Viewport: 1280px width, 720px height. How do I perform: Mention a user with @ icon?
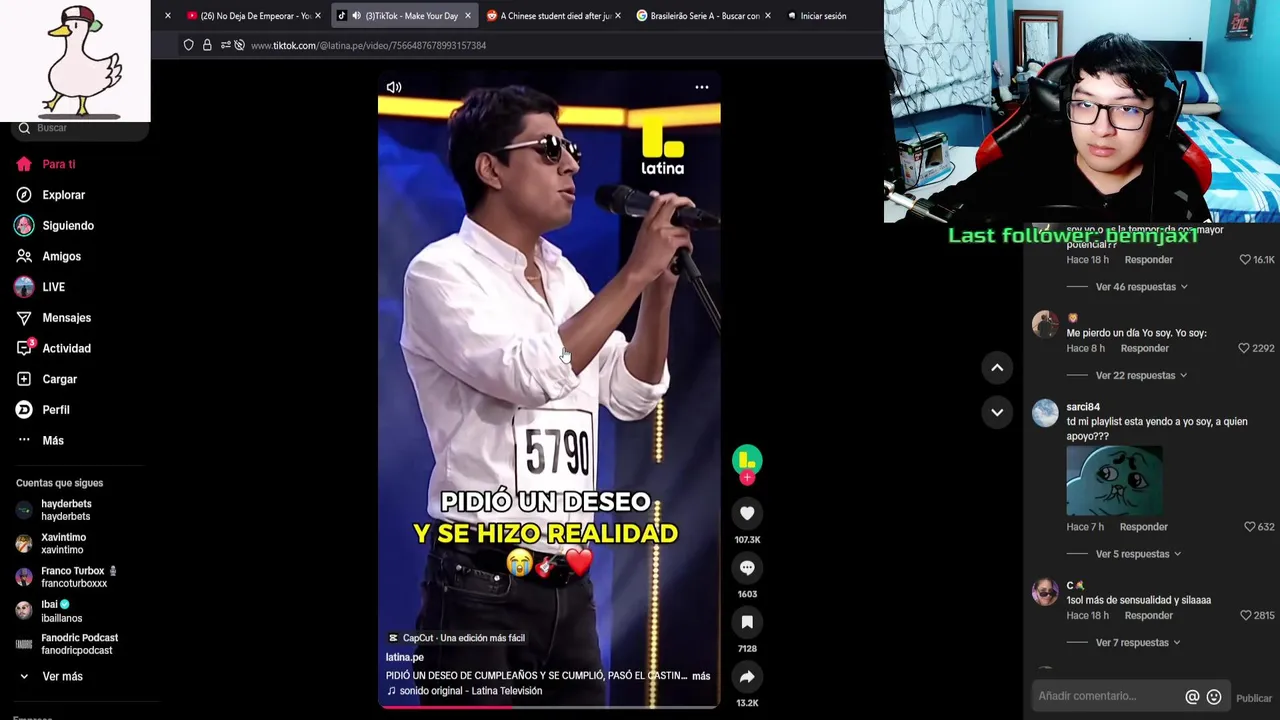(1192, 697)
